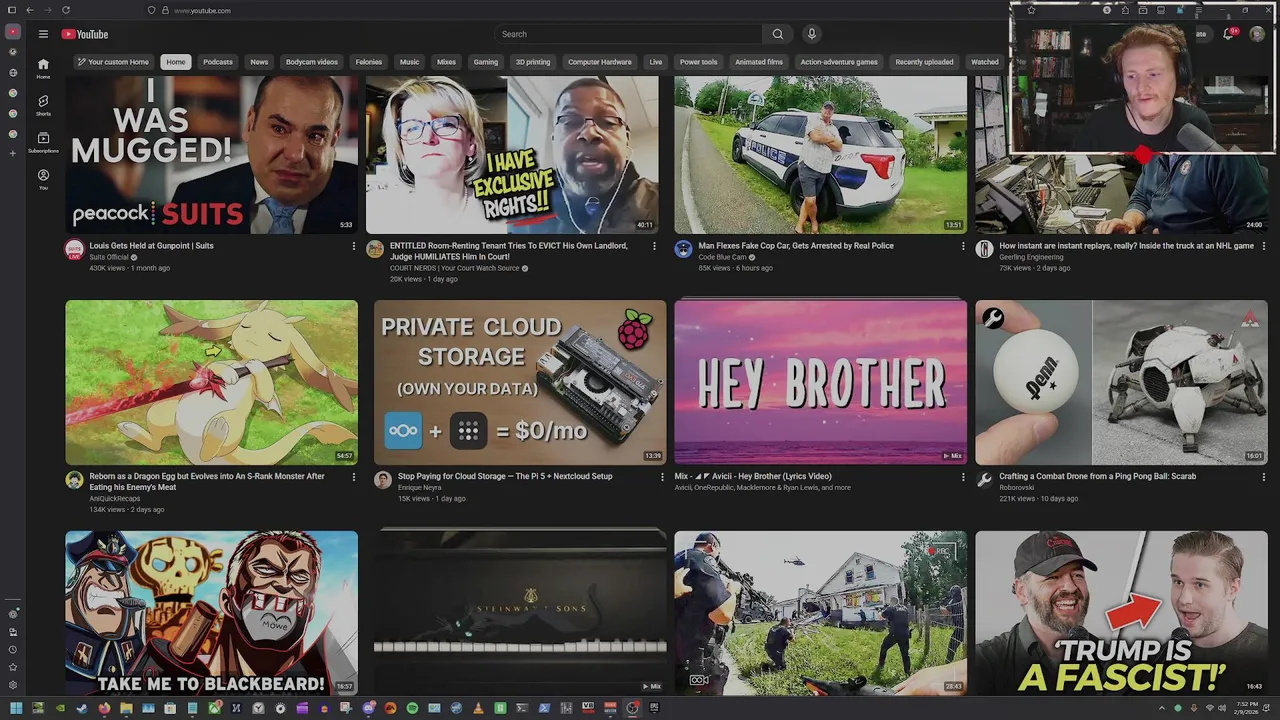
Task: Open Discord from the taskbar
Action: (368, 708)
